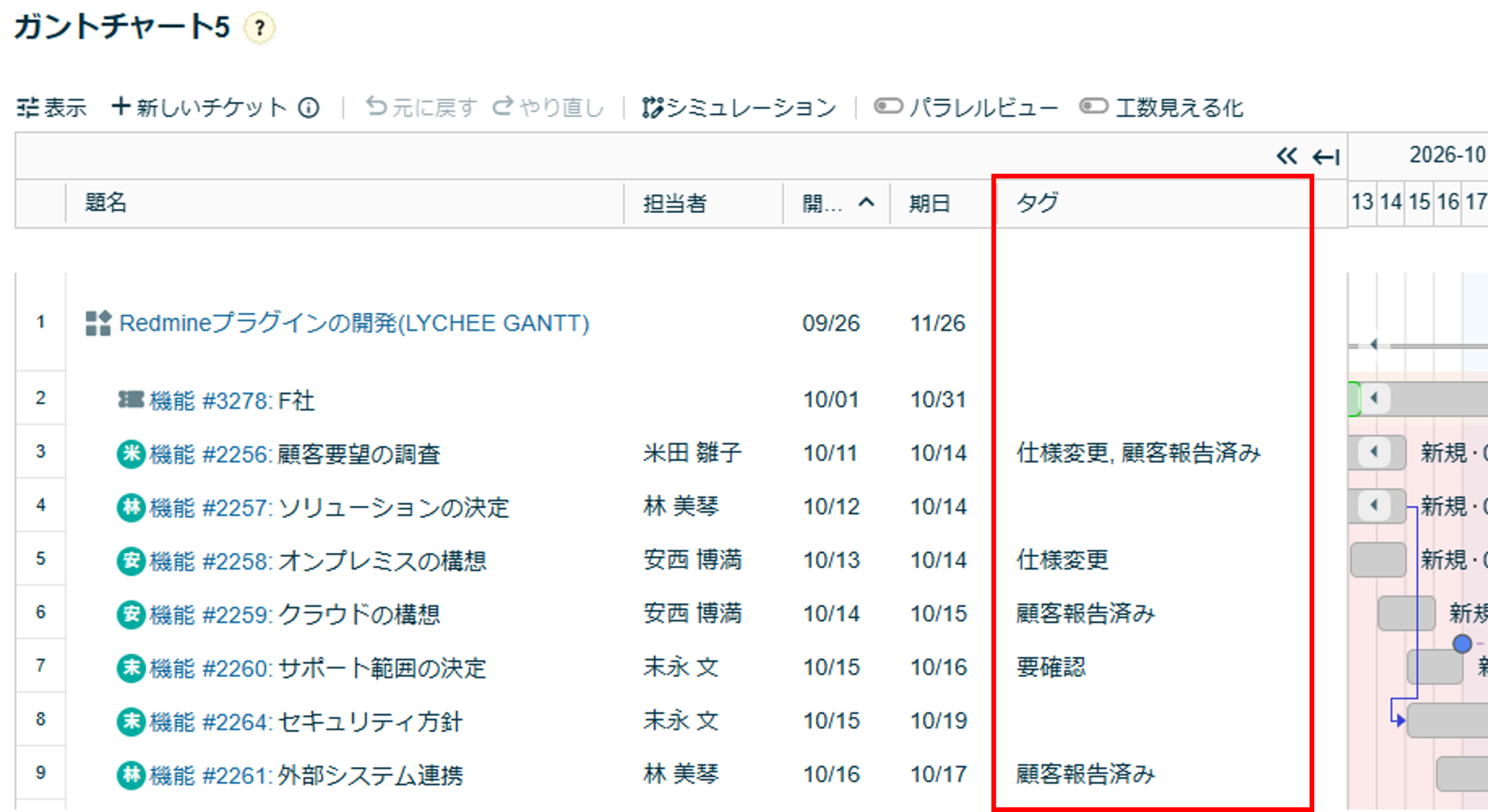Image resolution: width=1488 pixels, height=812 pixels.
Task: Select the tag cell 仕様変更, 顧客報告済み
Action: click(1138, 453)
